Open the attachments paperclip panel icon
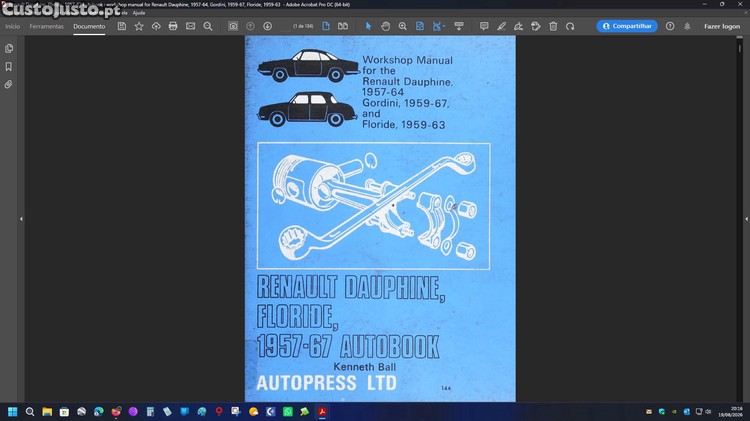 click(9, 85)
